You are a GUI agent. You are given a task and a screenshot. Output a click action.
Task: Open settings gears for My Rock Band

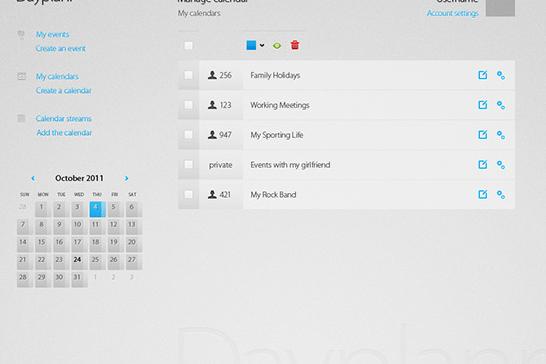click(x=501, y=195)
